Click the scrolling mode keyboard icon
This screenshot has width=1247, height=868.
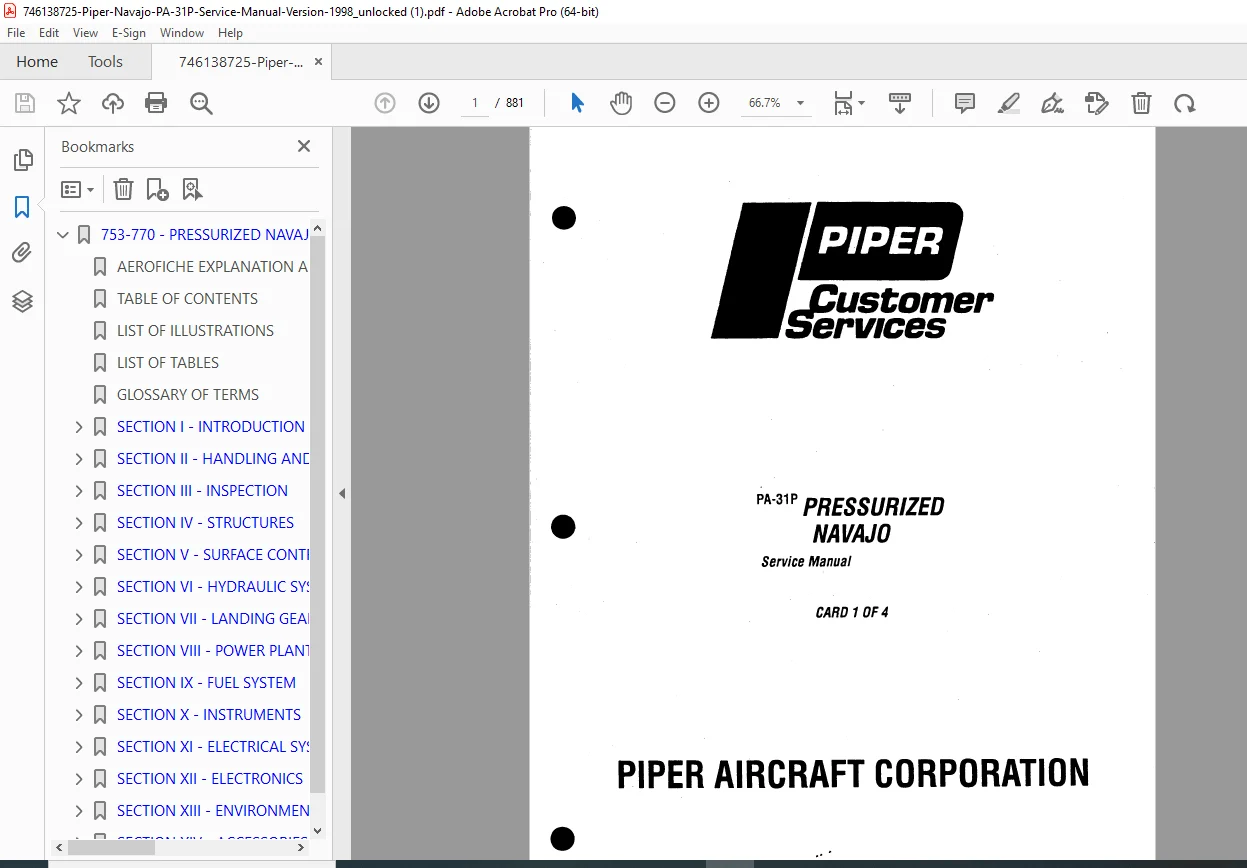(899, 103)
